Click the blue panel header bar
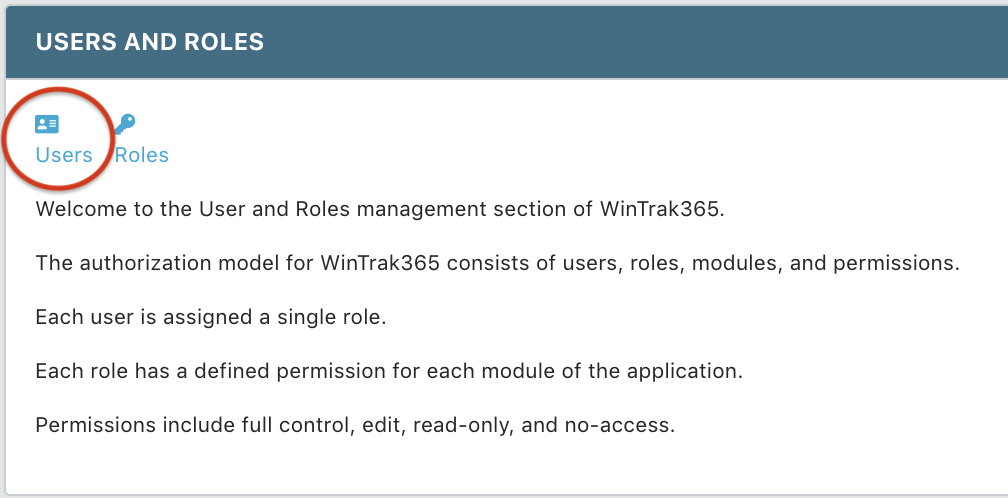Screen dimensions: 1008x498 [507, 42]
